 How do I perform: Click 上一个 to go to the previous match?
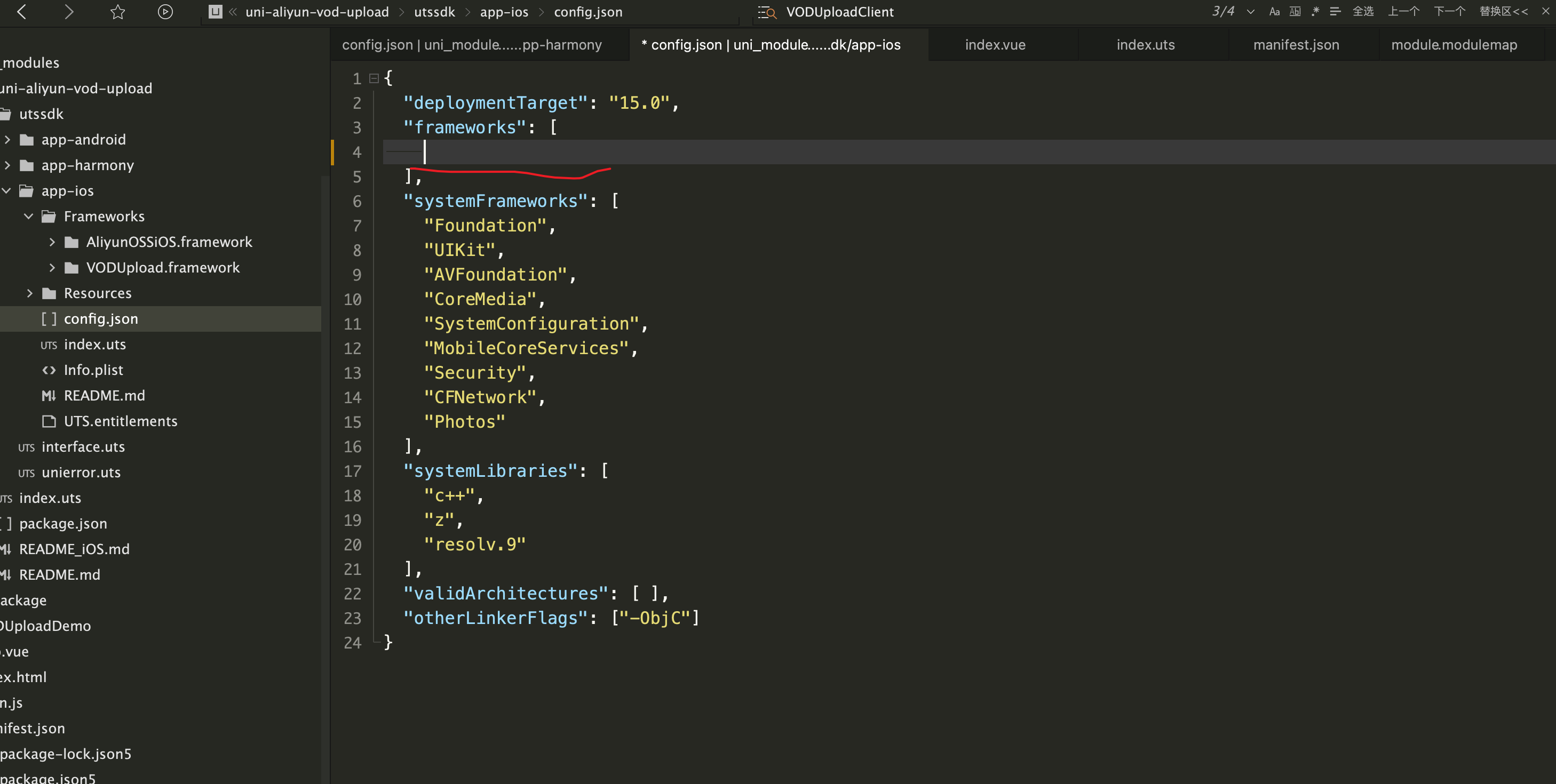pyautogui.click(x=1403, y=12)
